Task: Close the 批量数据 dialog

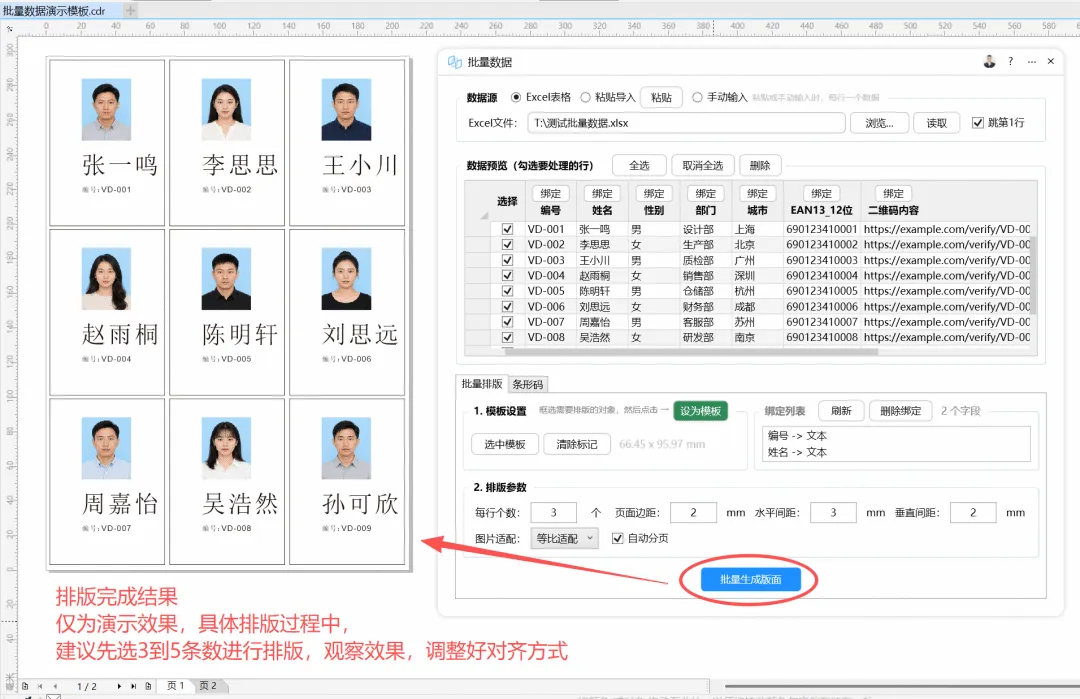Action: point(1050,61)
